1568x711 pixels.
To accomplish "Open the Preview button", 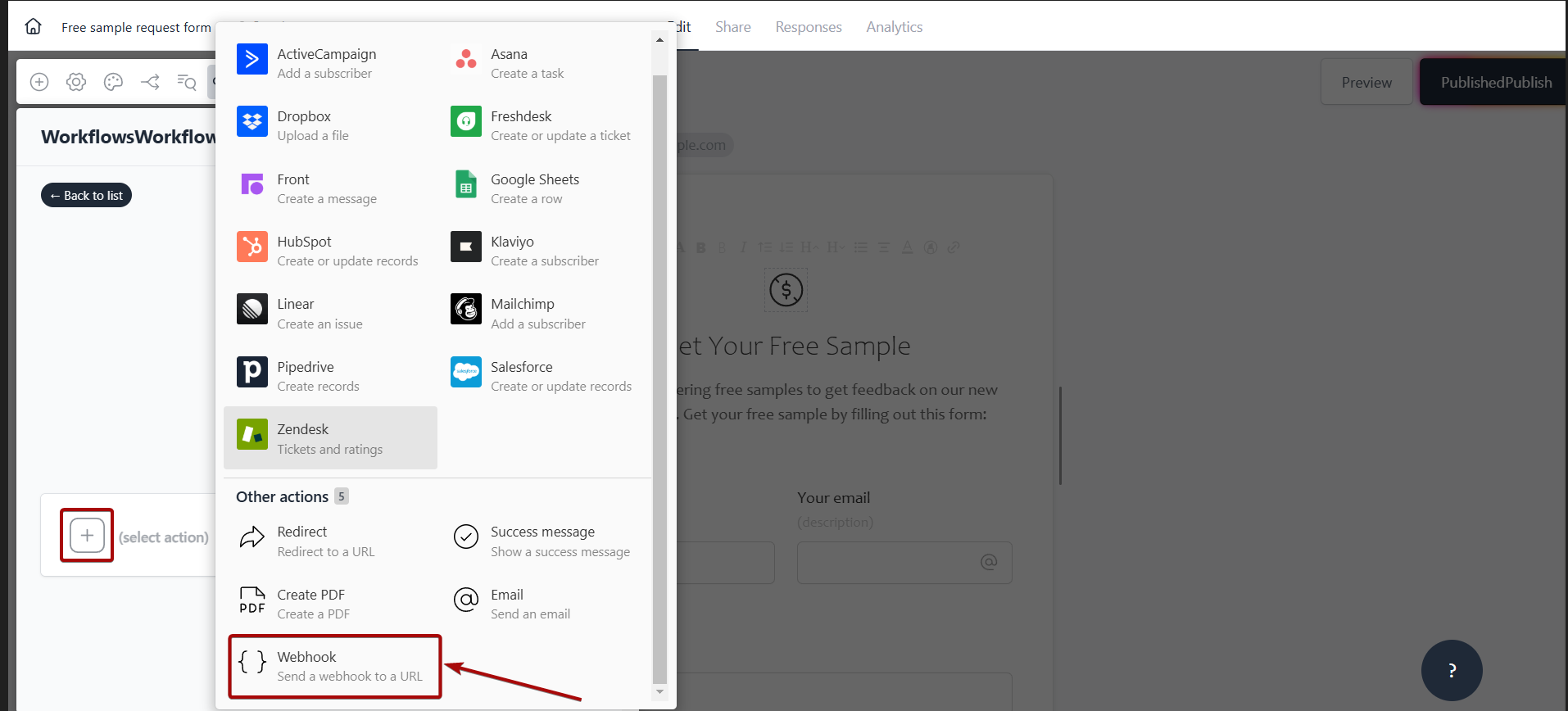I will tap(1366, 82).
